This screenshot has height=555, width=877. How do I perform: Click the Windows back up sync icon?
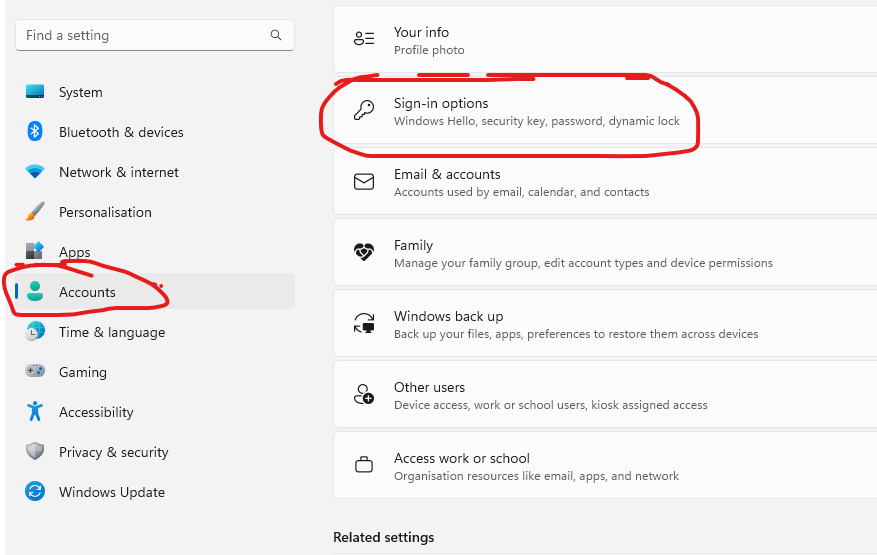pyautogui.click(x=364, y=323)
